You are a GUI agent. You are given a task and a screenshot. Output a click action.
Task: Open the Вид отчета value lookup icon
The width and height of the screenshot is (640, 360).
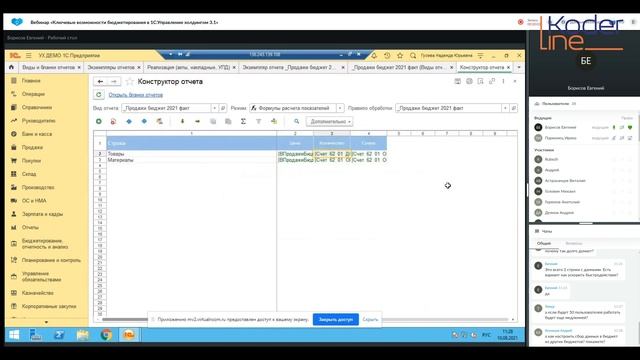tap(223, 108)
